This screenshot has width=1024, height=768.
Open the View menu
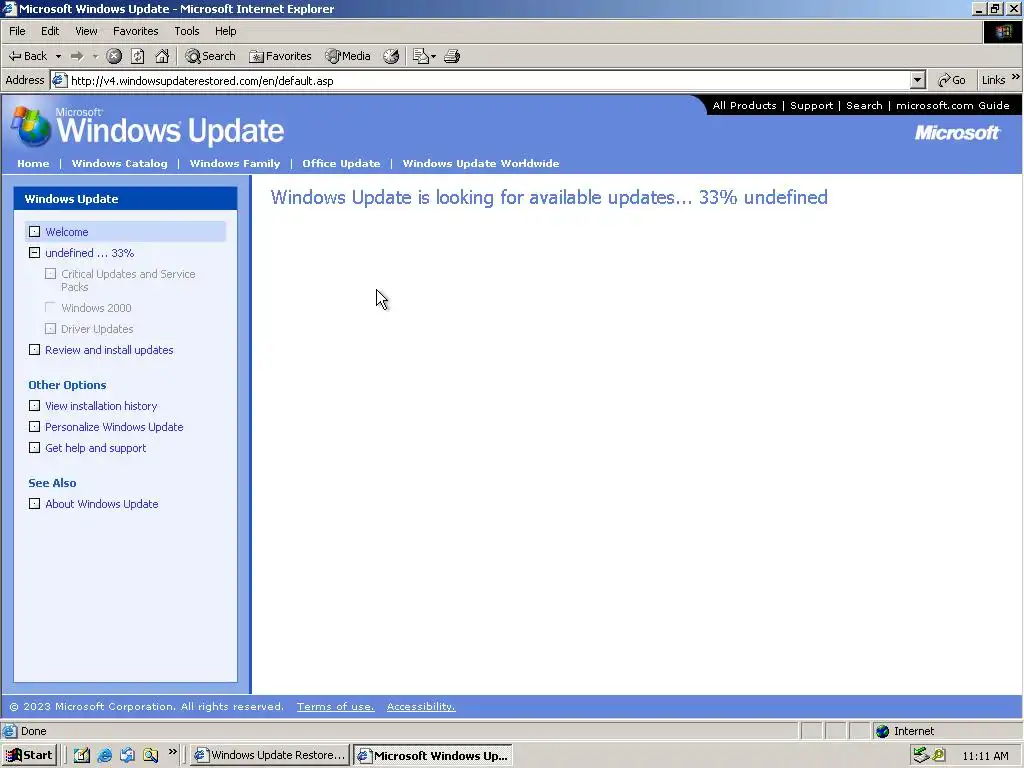pos(86,31)
